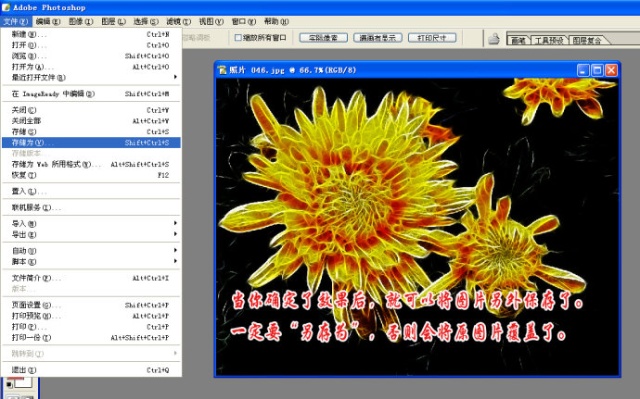640x399 pixels.
Task: Choose 页面设置 from the File menu
Action: [x=91, y=305]
